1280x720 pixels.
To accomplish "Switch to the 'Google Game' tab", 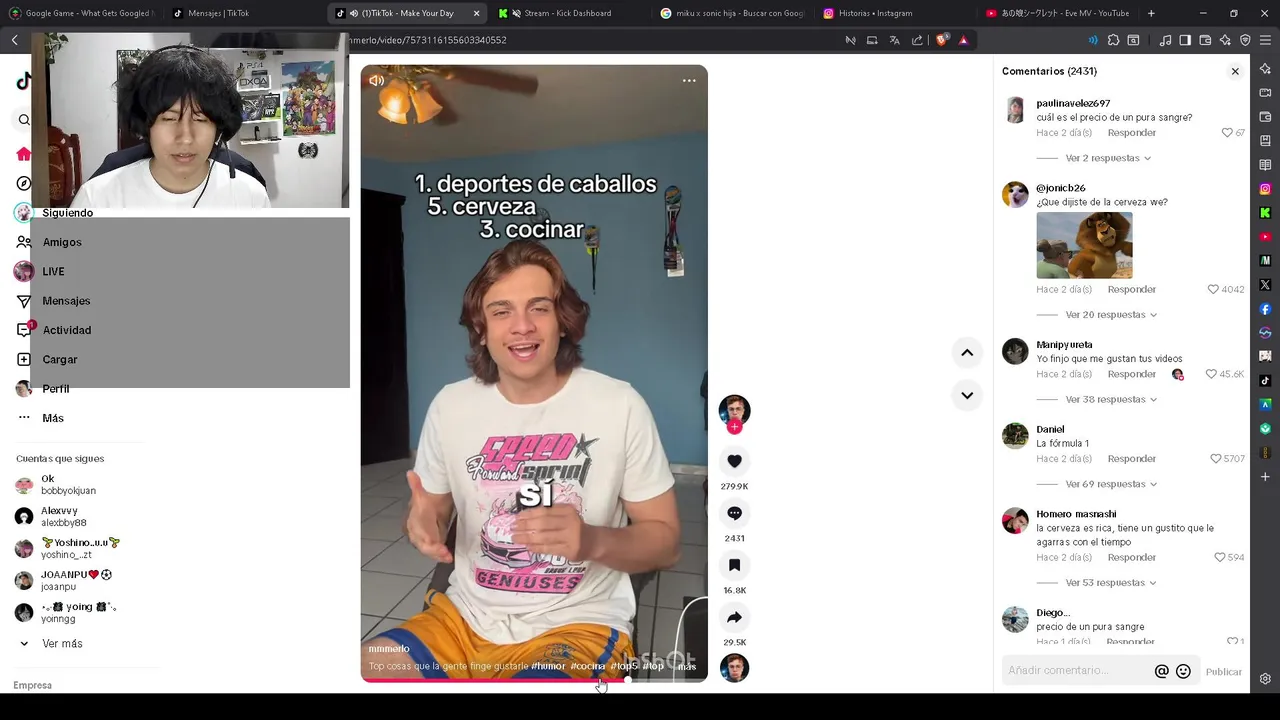I will click(x=83, y=13).
